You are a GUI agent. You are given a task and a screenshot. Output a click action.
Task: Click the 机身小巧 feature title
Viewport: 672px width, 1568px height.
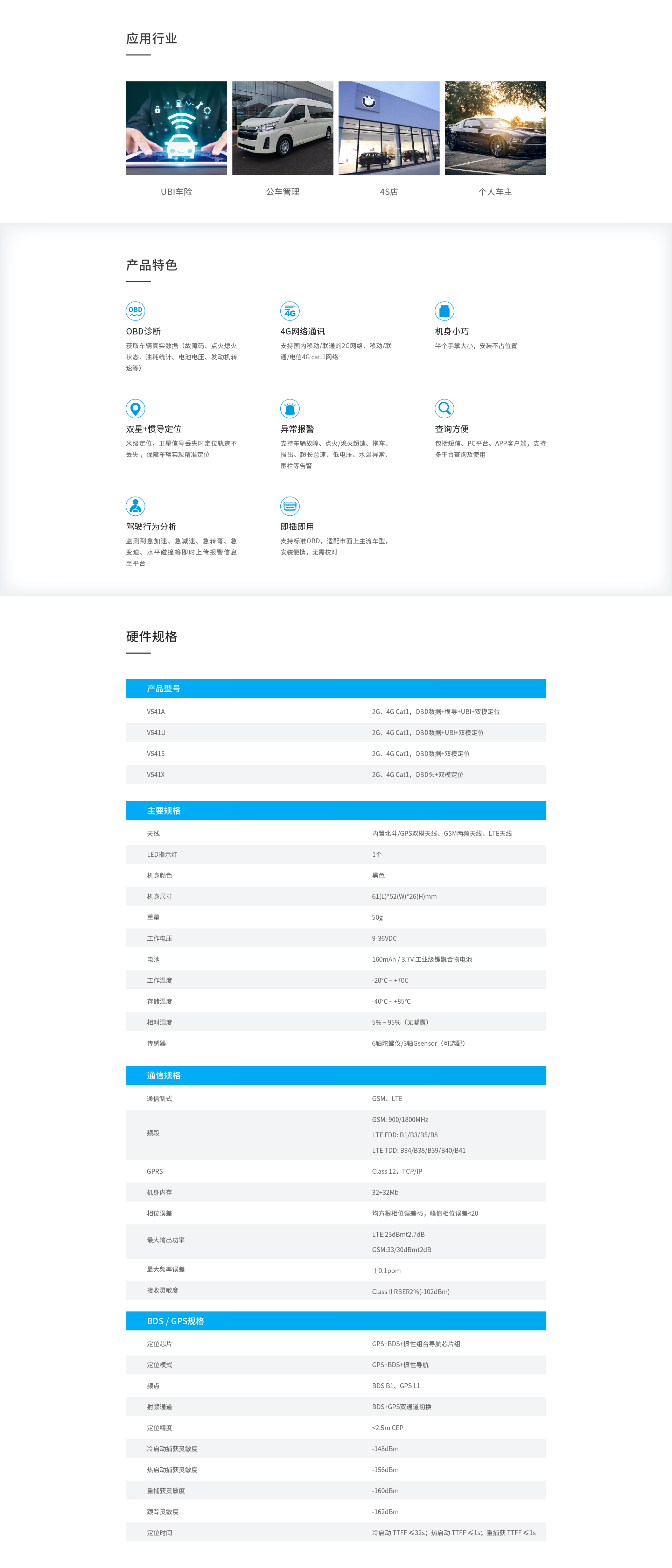[x=451, y=331]
